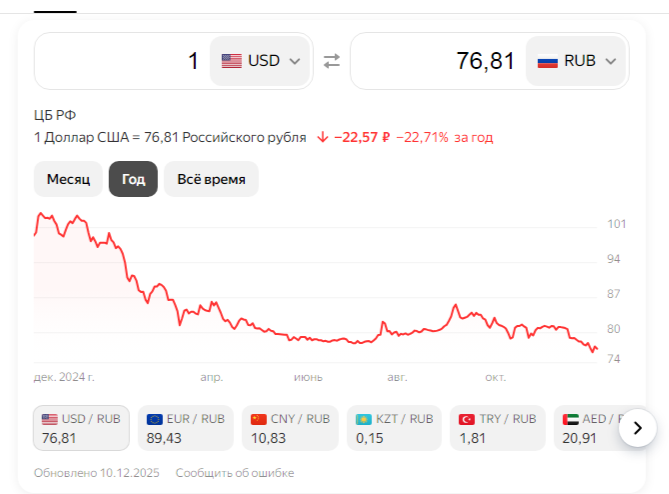Click the chart line peak near дек. 2024
Viewport: 669px width, 494px height.
(x=42, y=214)
